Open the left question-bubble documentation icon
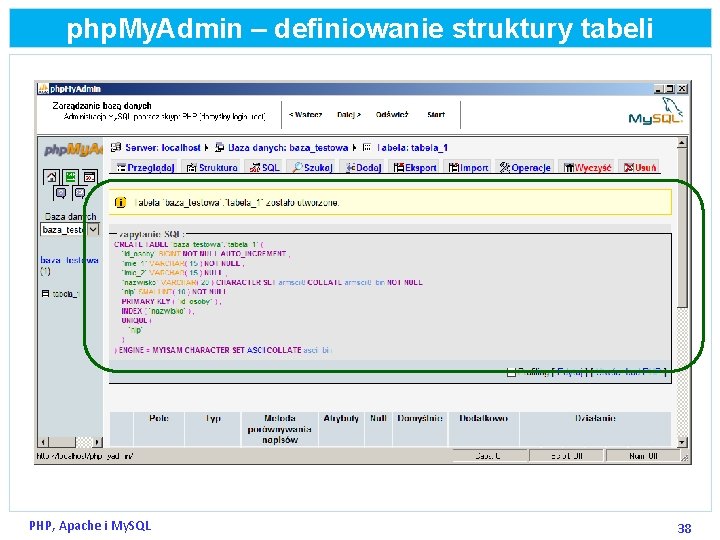The height and width of the screenshot is (540, 720). tap(61, 193)
